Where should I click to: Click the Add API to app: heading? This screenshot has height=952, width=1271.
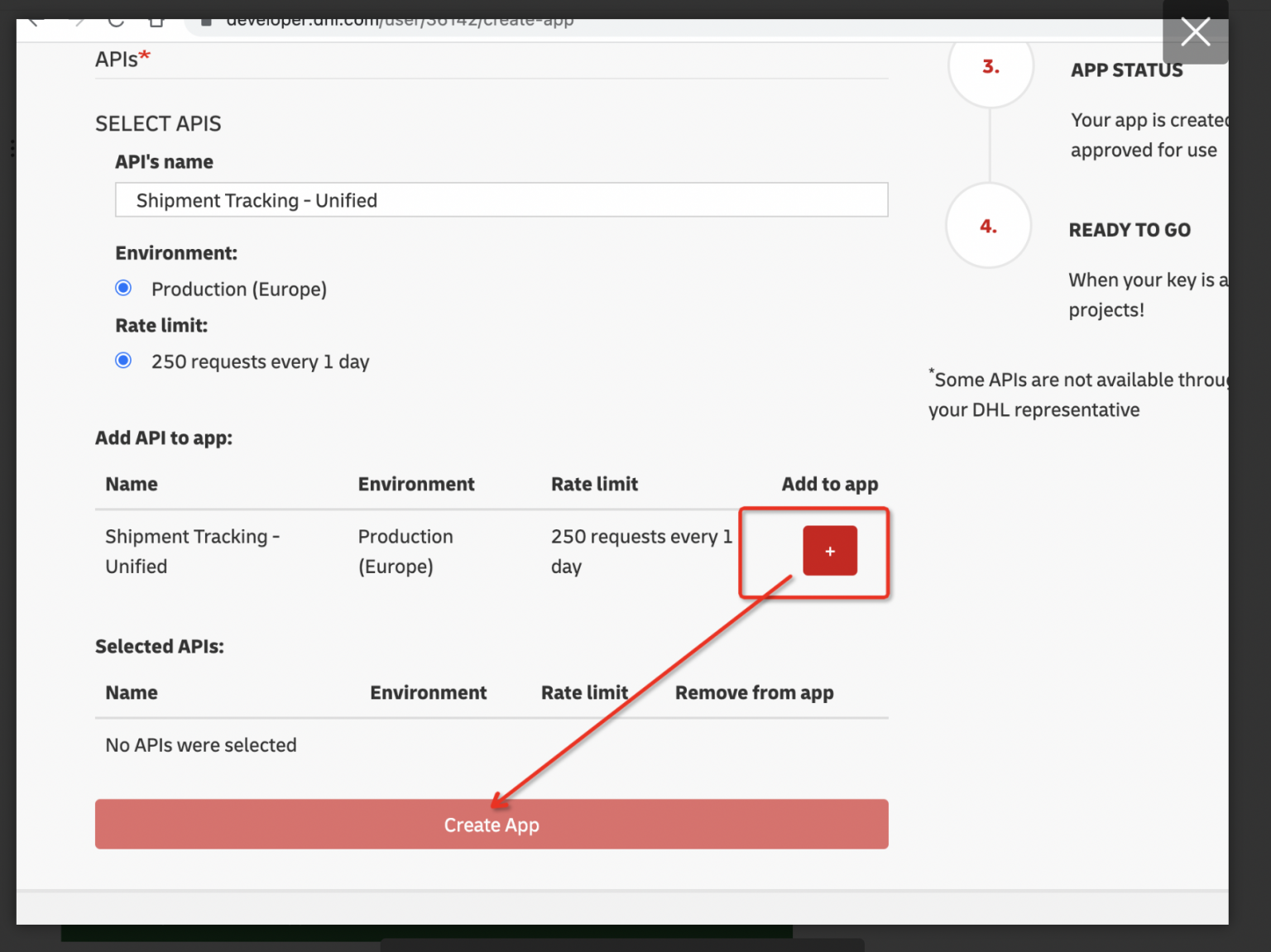tap(164, 438)
